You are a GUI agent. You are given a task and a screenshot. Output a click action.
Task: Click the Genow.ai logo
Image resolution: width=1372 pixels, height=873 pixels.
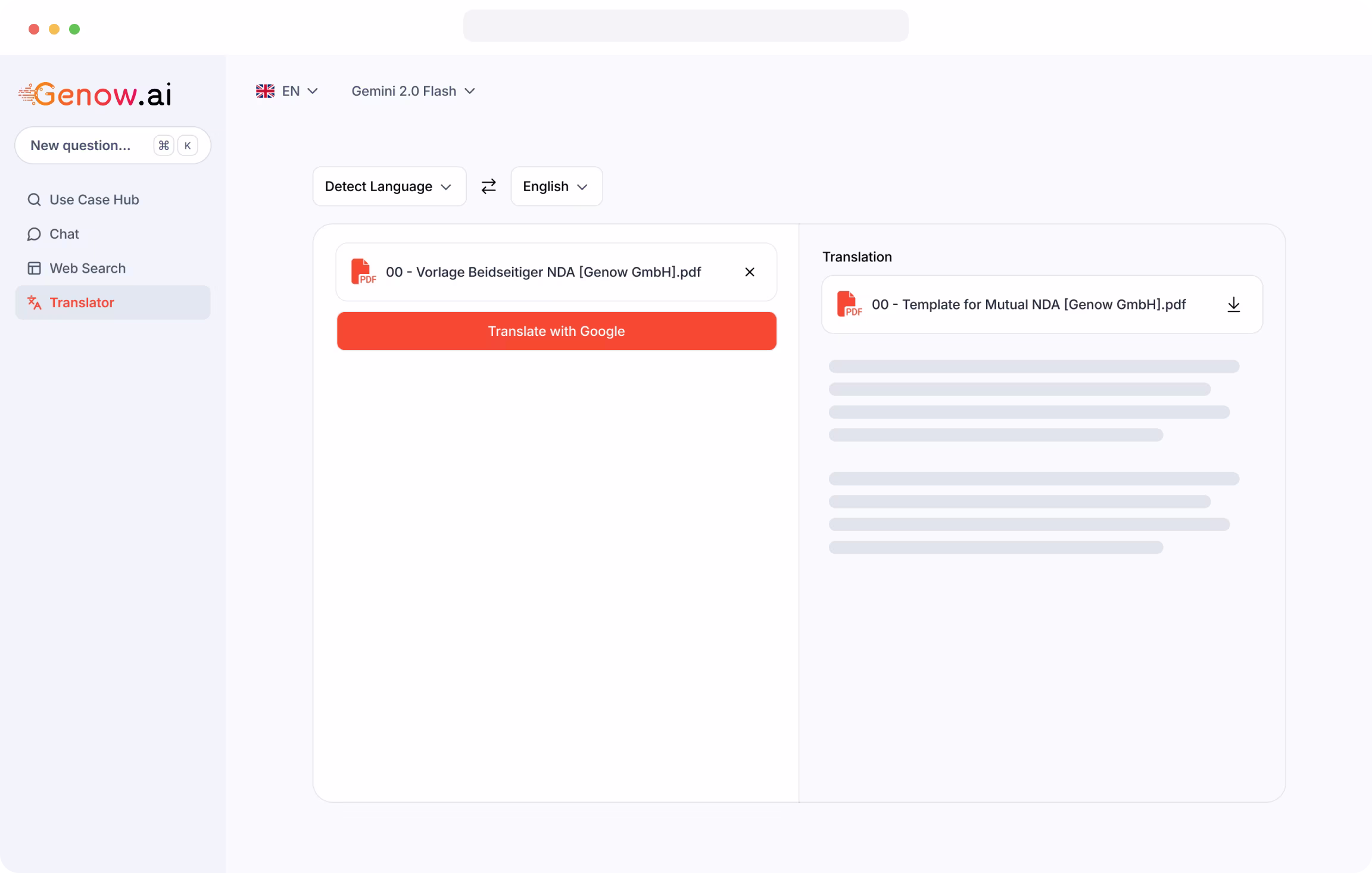(95, 94)
